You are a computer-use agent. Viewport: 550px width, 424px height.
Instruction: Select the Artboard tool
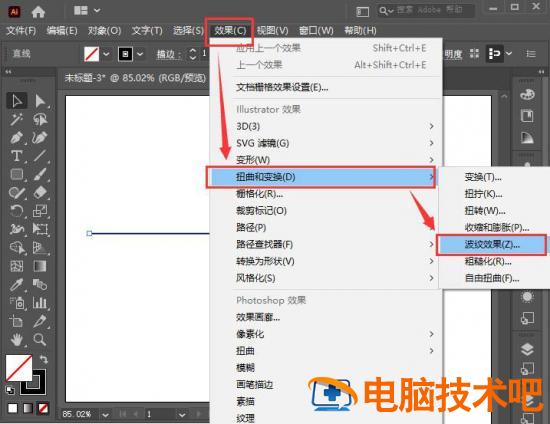coord(16,321)
